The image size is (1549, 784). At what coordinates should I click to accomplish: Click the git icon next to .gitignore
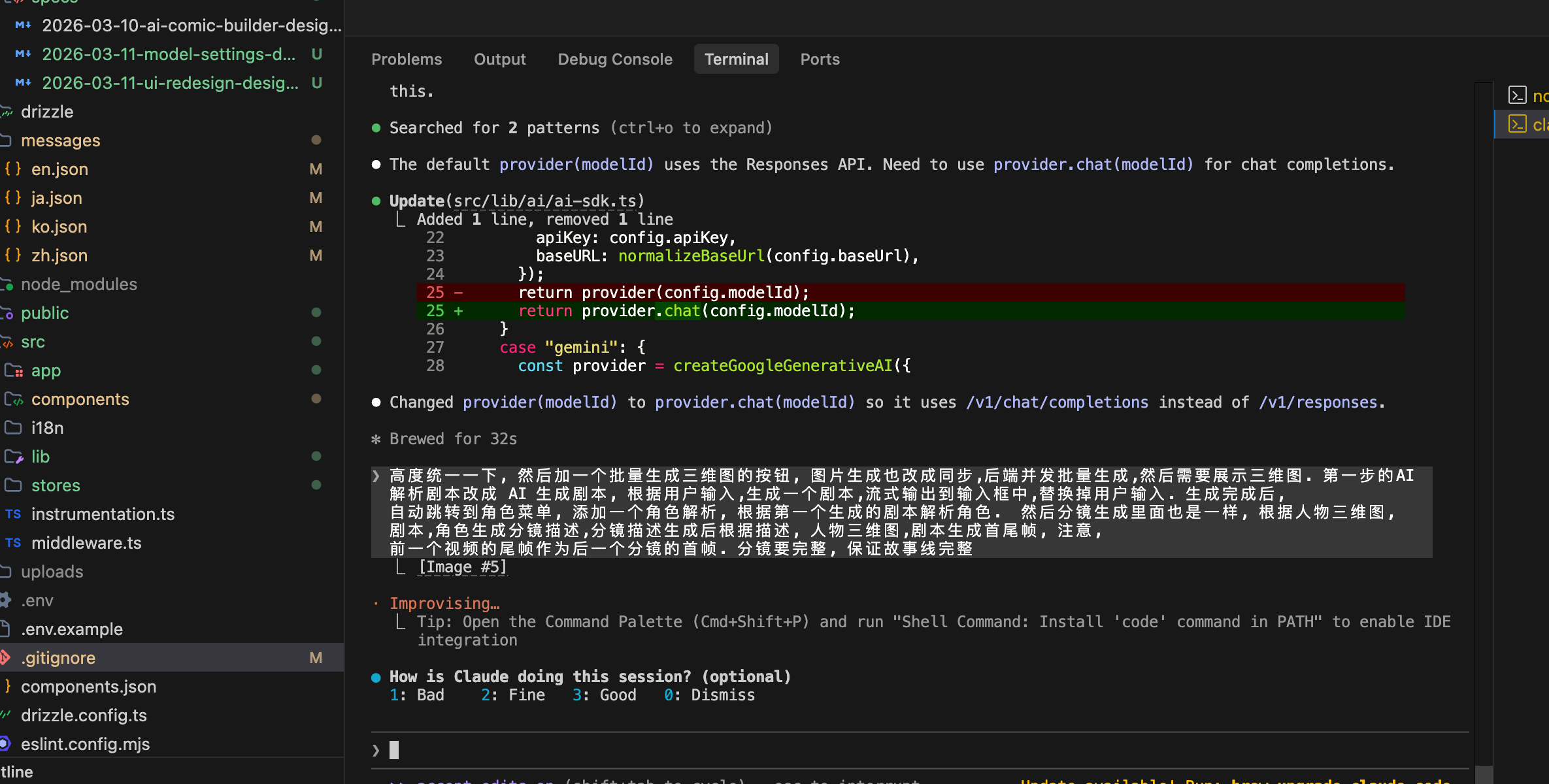5,658
